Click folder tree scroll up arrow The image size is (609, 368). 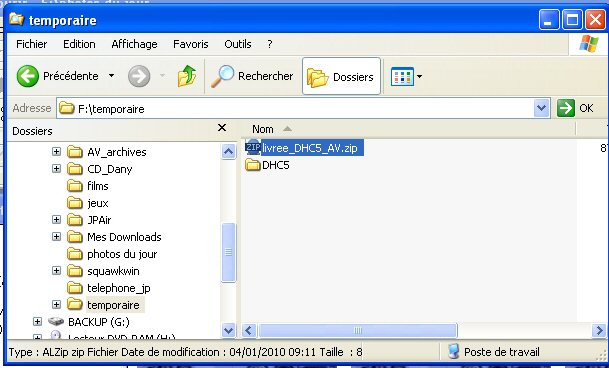point(228,151)
